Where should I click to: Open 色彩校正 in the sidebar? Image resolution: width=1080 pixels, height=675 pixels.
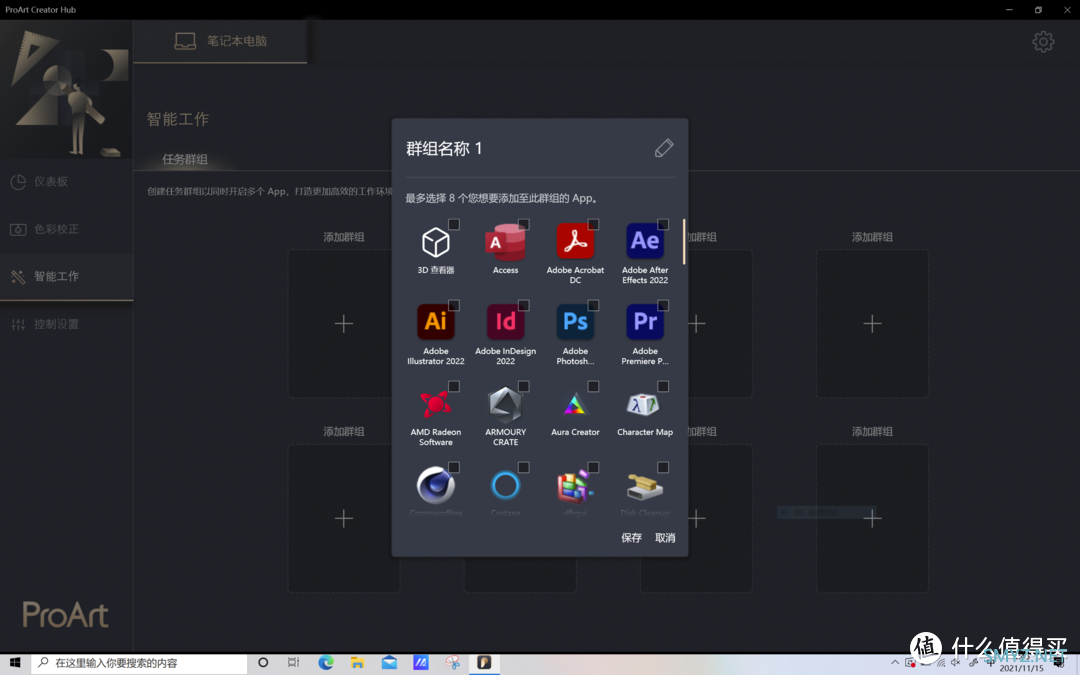(66, 229)
